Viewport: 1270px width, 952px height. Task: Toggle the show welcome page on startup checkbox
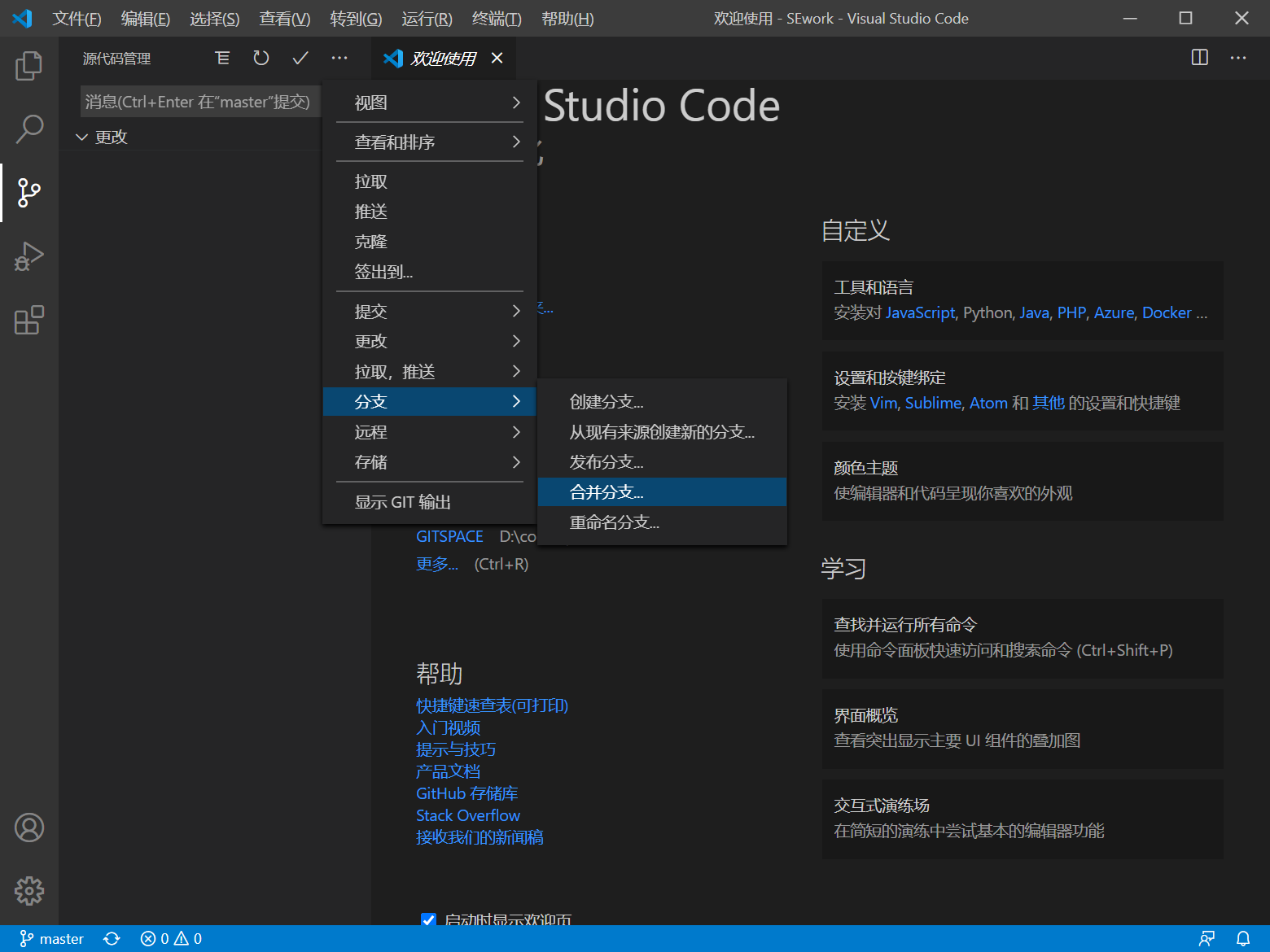[x=428, y=919]
